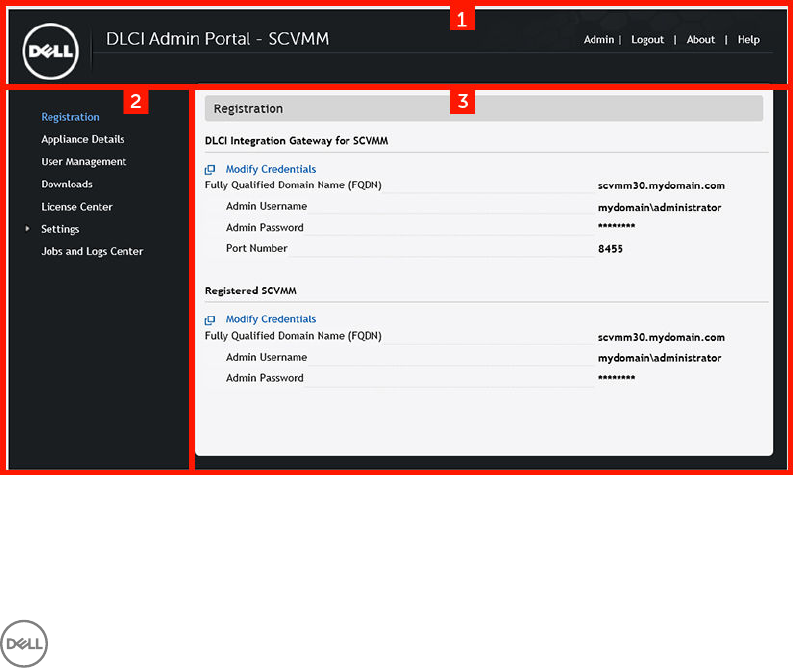Click the Logout link
Viewport: 793px width, 668px height.
coord(647,39)
